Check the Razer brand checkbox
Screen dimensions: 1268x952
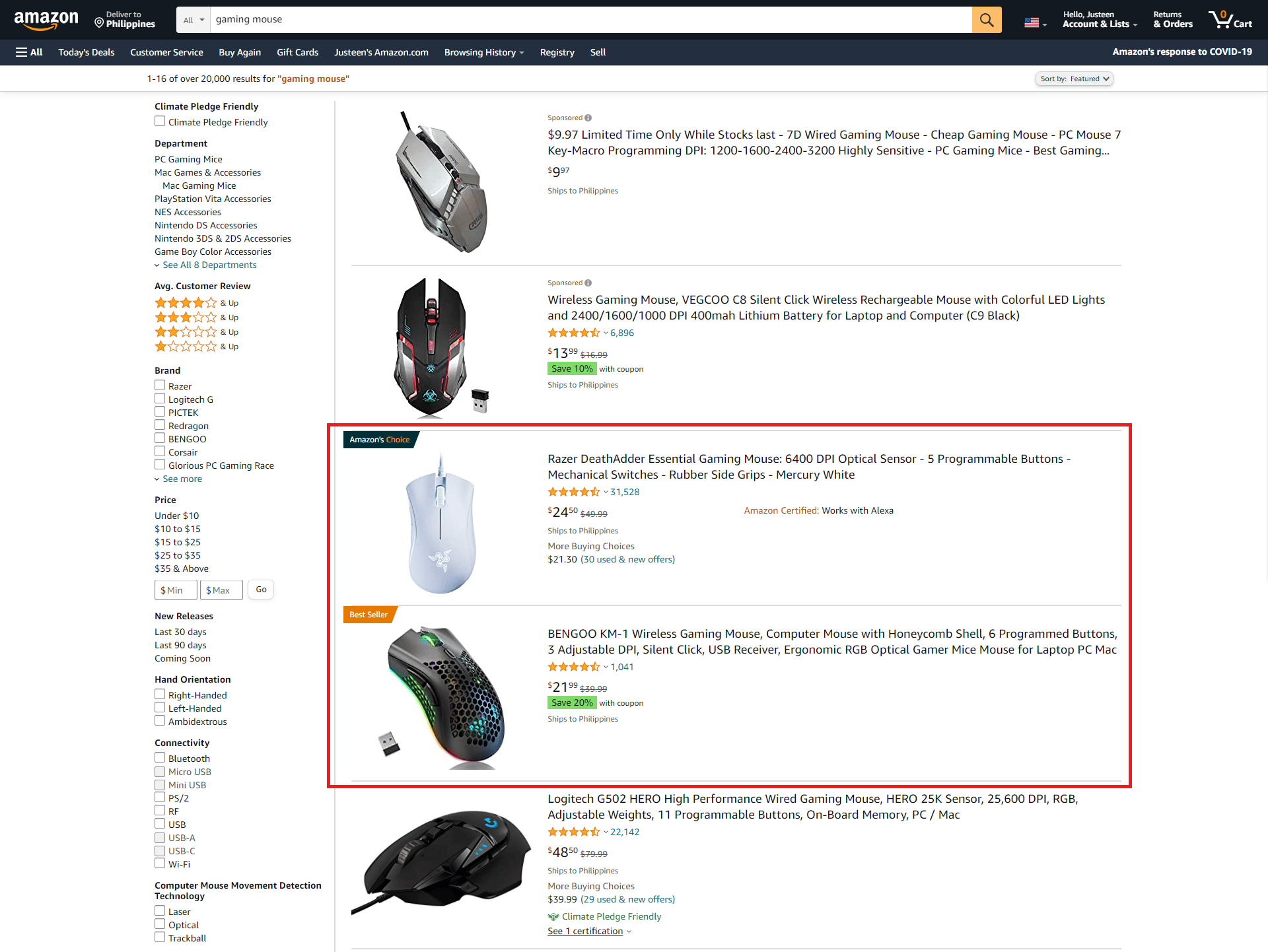(x=160, y=386)
